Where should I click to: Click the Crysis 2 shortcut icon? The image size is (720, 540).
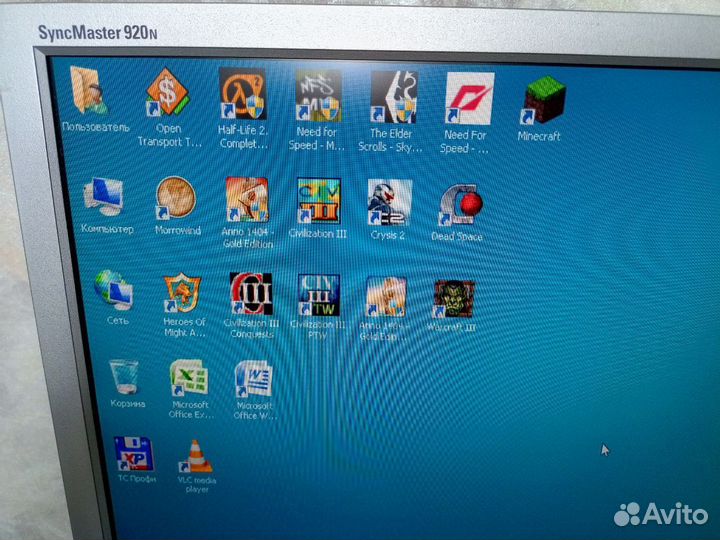point(389,202)
